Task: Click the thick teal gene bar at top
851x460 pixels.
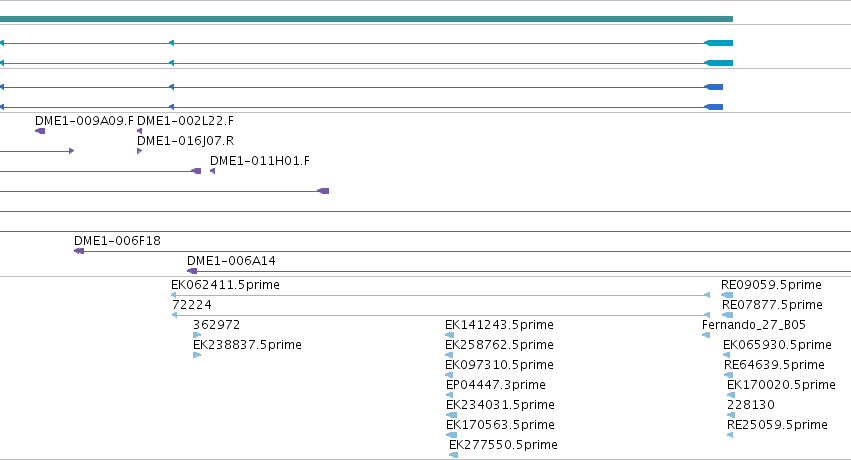Action: (x=366, y=19)
